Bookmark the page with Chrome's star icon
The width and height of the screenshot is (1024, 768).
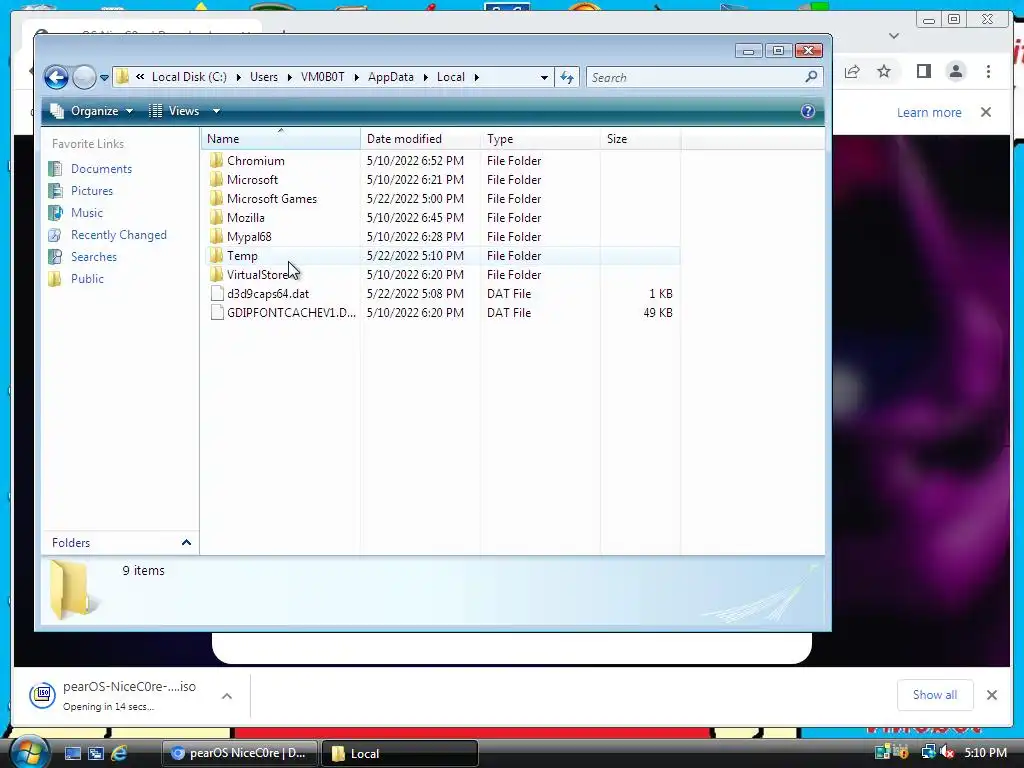(x=884, y=71)
